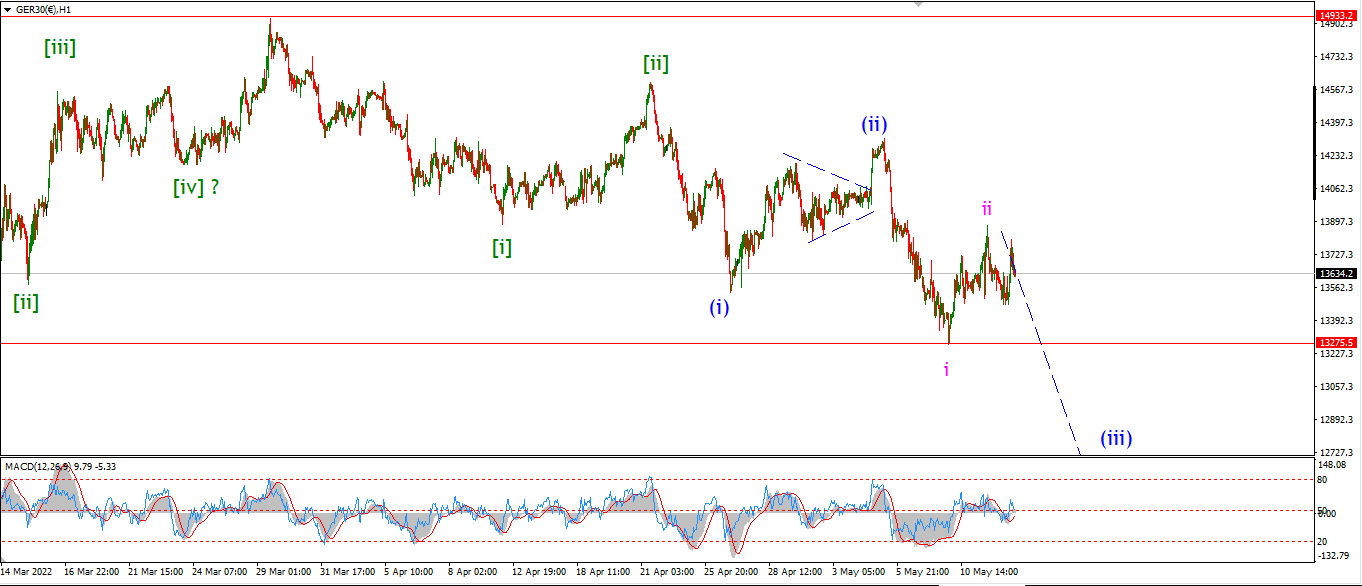Open the chart menu arrow beside GER30
This screenshot has height=586, width=1362.
pyautogui.click(x=8, y=9)
